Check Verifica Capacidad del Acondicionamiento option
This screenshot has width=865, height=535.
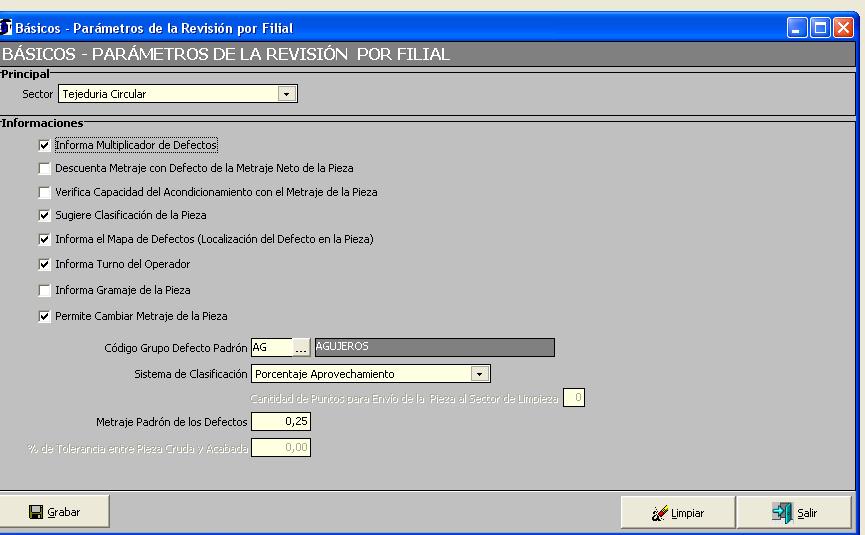pos(44,192)
